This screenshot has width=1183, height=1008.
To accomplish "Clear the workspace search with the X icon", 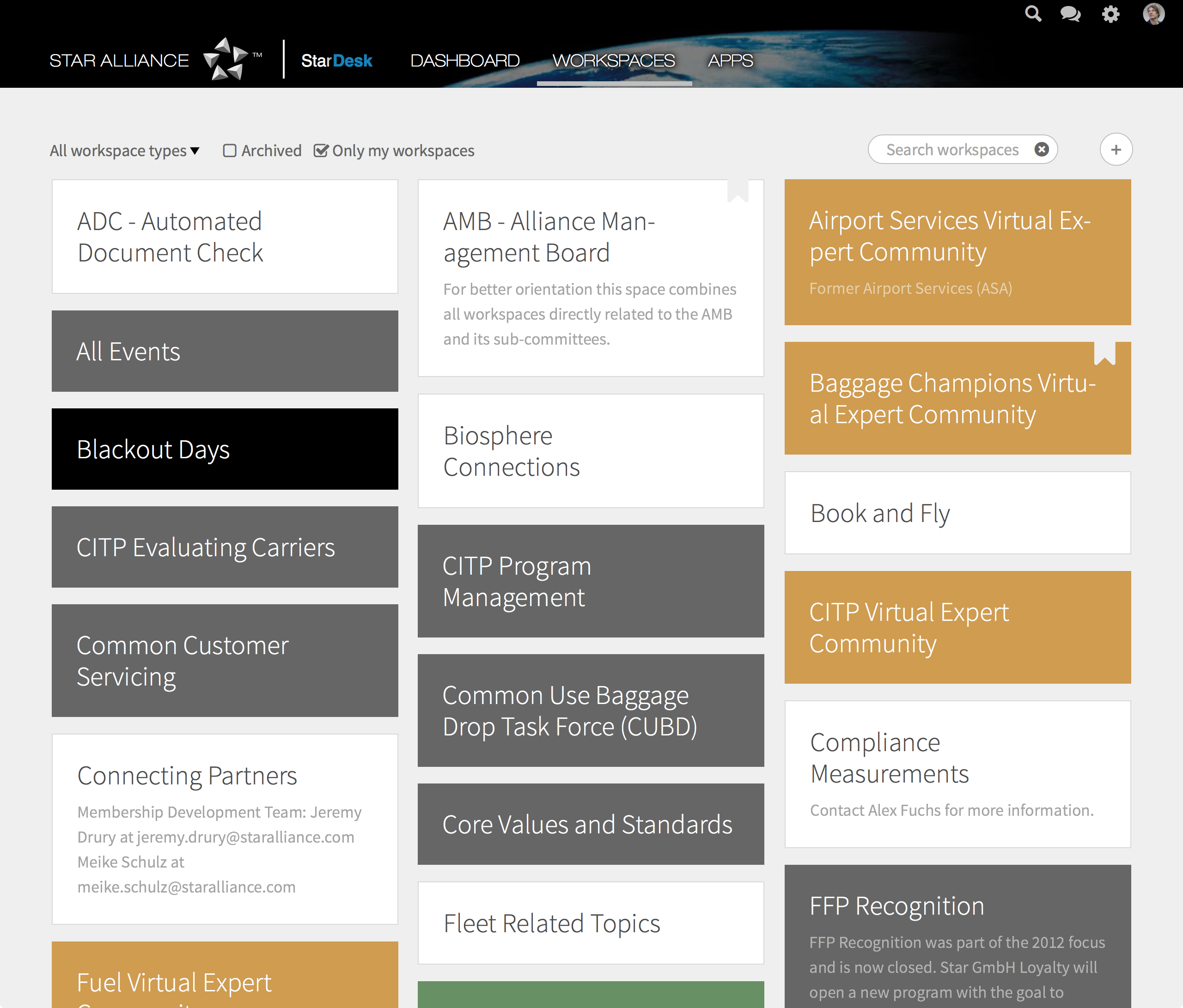I will click(1042, 150).
